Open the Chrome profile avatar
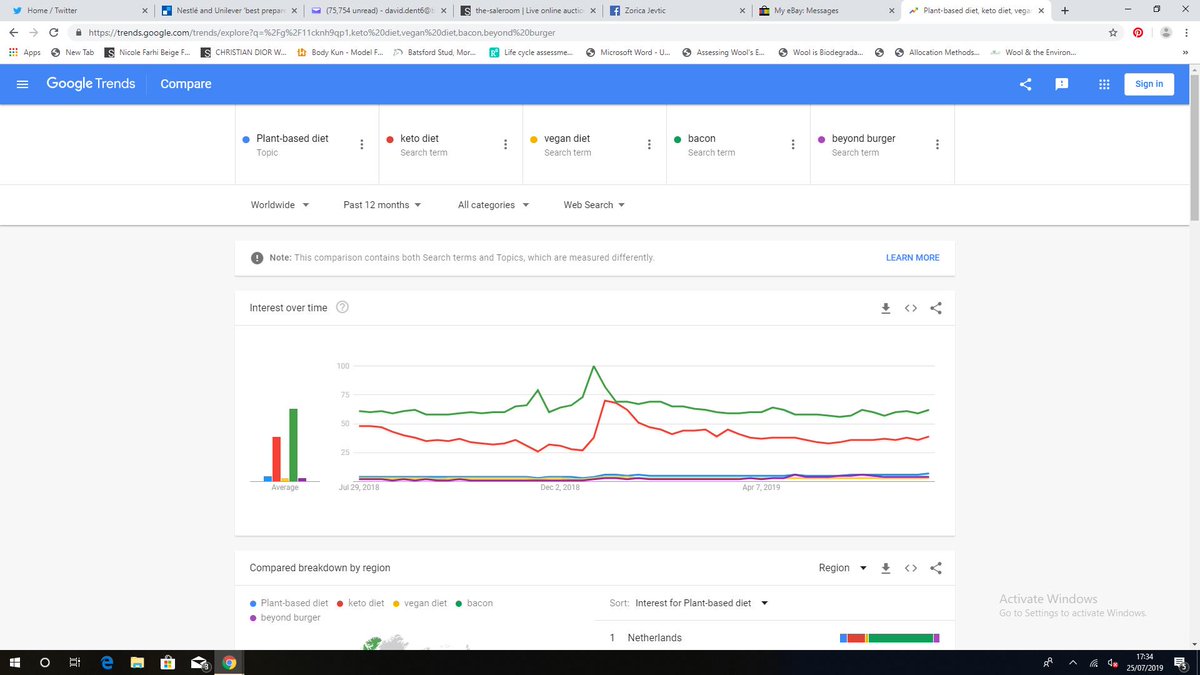This screenshot has width=1200, height=675. (1166, 32)
